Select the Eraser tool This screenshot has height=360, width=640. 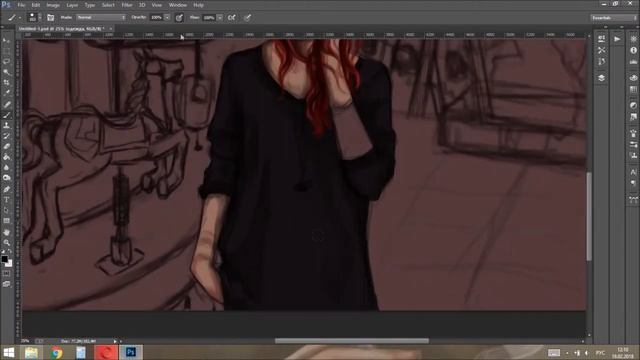(7, 147)
